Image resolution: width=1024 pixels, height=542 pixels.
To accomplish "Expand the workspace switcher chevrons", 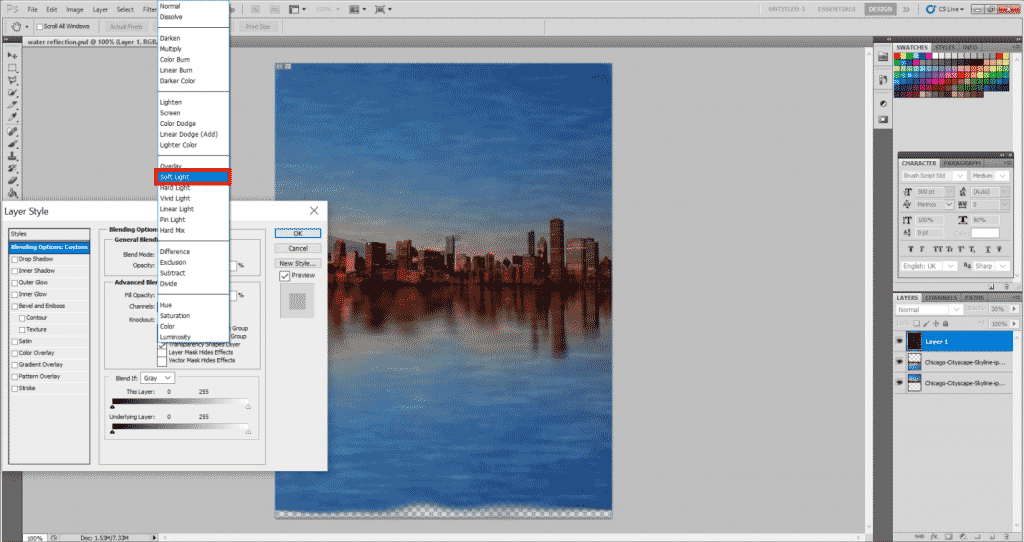I will pos(906,9).
